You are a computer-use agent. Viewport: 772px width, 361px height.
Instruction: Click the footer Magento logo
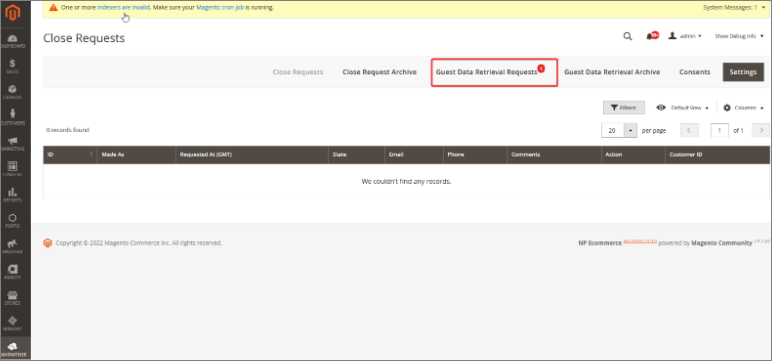pyautogui.click(x=48, y=243)
